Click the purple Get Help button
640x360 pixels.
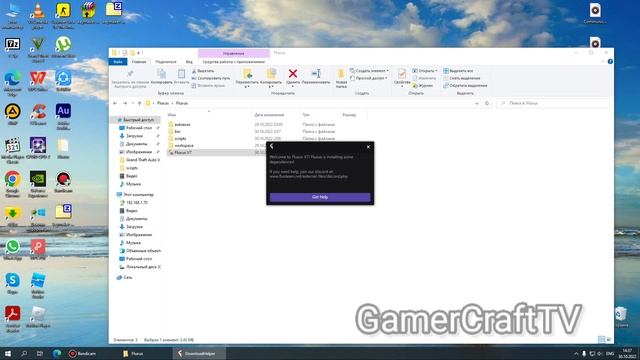click(x=320, y=197)
